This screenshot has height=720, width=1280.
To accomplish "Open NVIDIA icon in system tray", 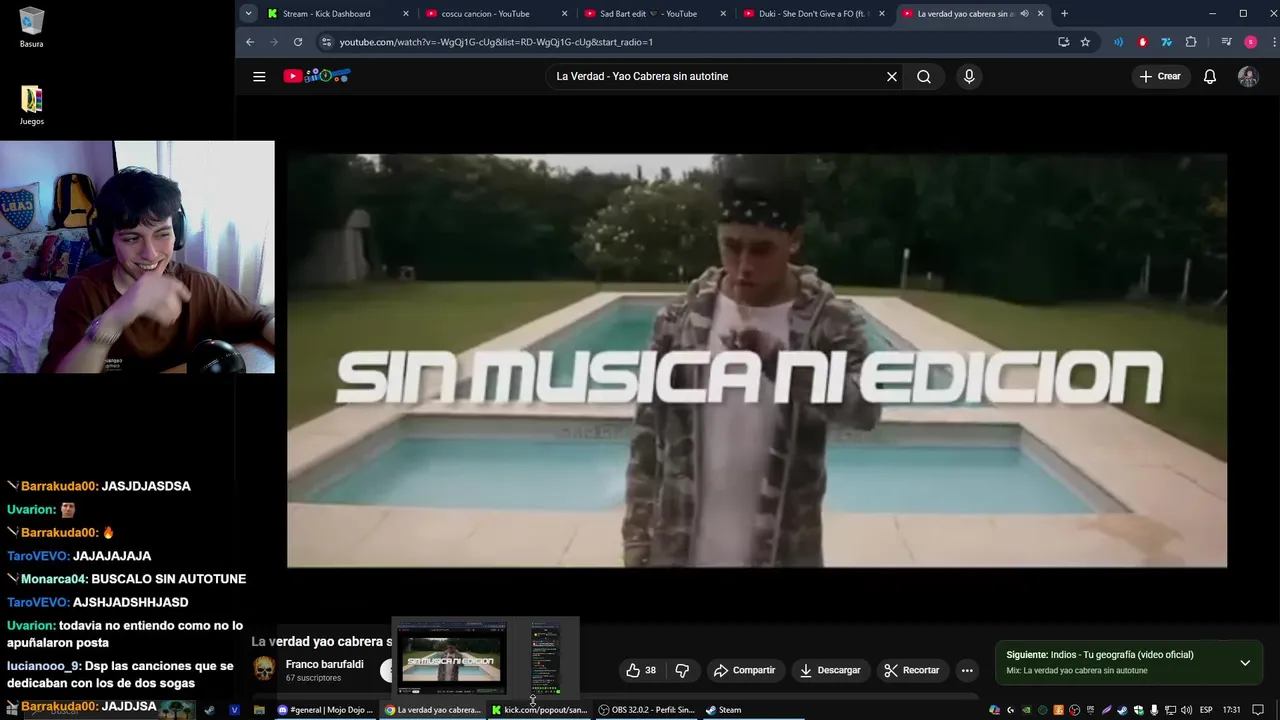I will [x=1026, y=710].
